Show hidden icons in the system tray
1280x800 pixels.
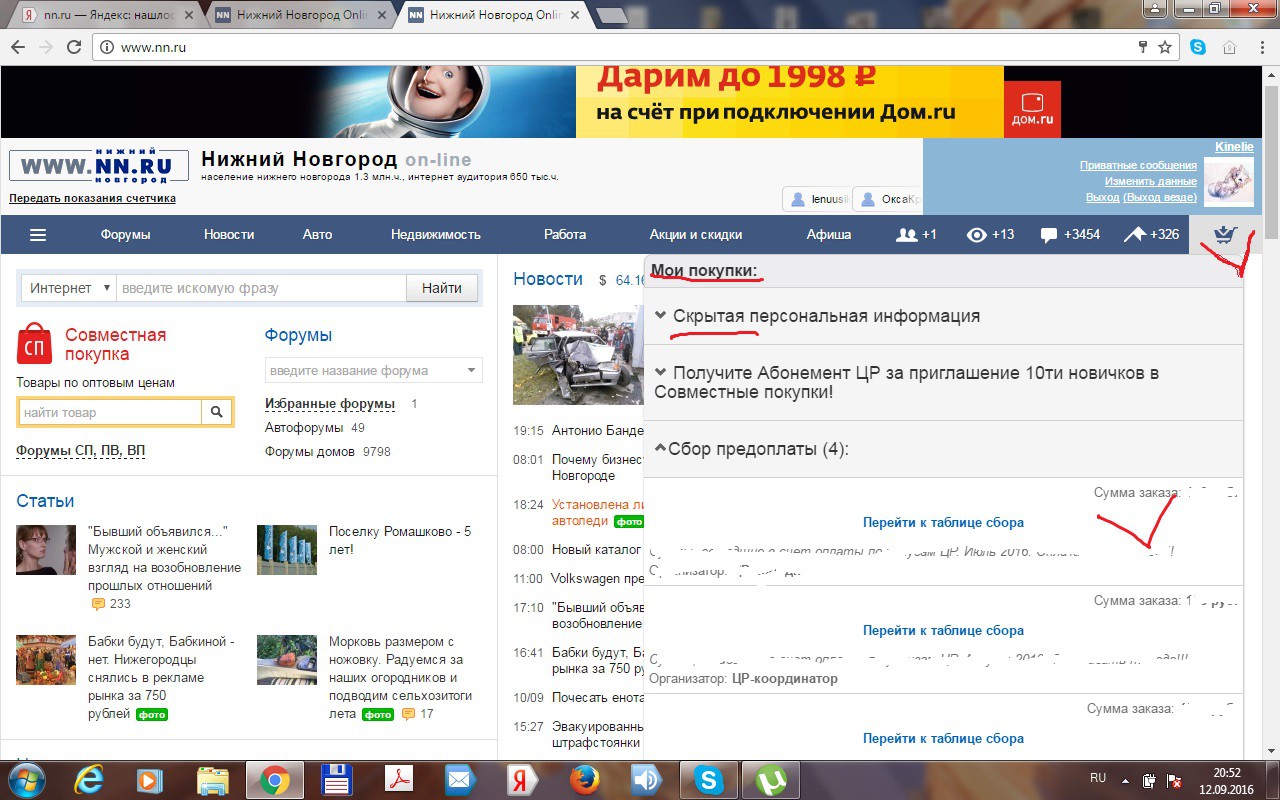pos(1125,779)
